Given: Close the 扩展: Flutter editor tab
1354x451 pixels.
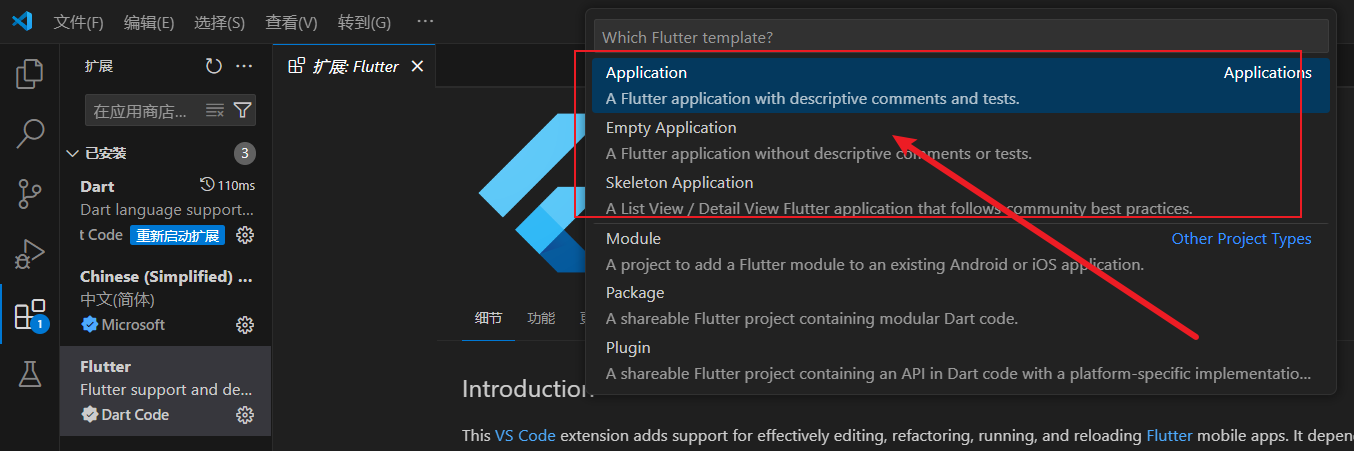Looking at the screenshot, I should [x=418, y=66].
